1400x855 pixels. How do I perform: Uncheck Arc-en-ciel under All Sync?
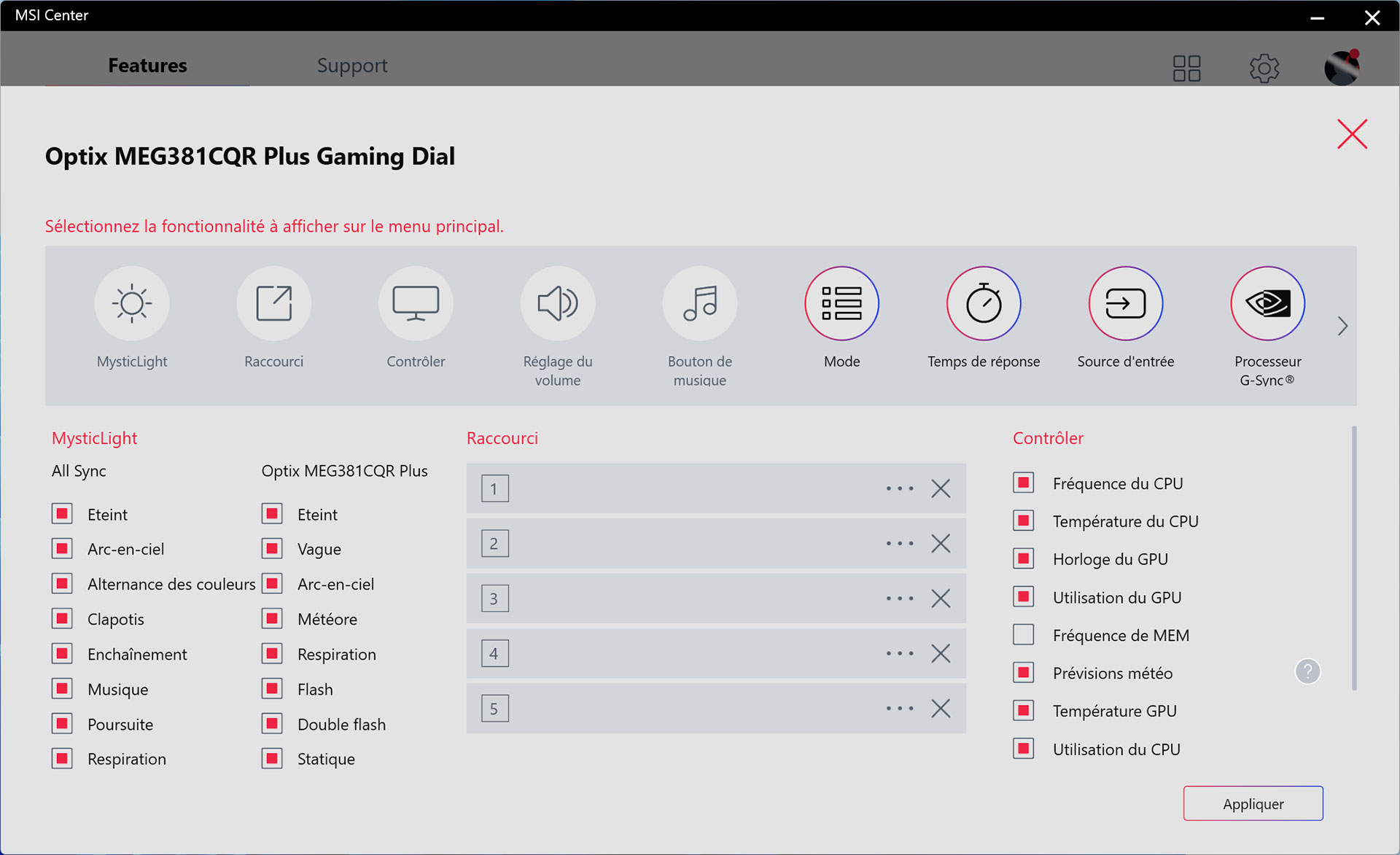point(62,548)
